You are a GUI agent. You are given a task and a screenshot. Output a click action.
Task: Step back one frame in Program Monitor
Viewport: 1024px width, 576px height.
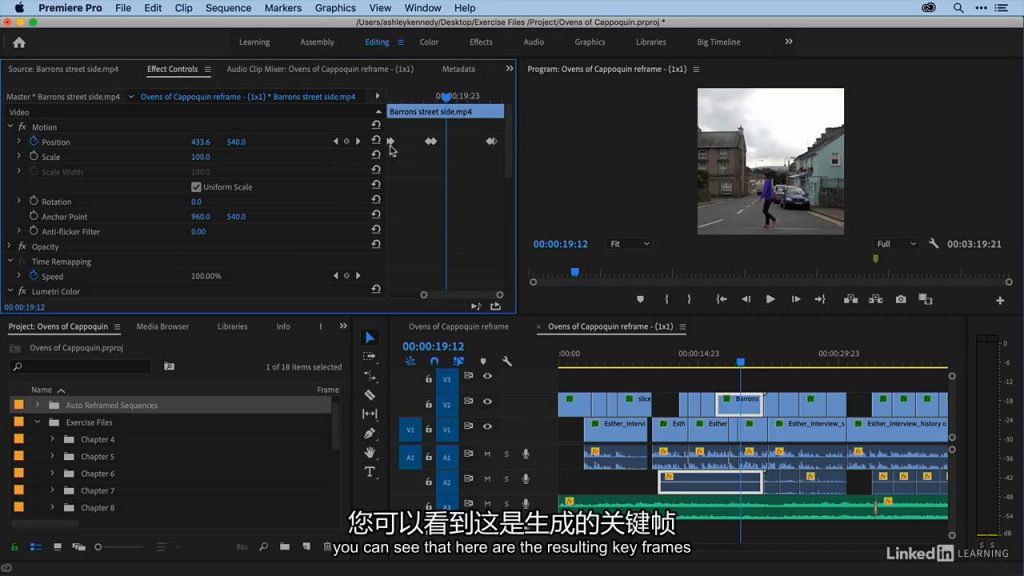point(746,299)
